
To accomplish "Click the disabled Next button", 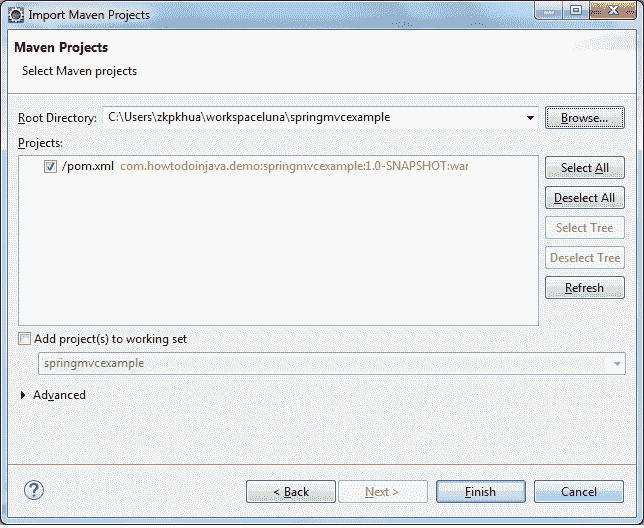I will pos(382,491).
